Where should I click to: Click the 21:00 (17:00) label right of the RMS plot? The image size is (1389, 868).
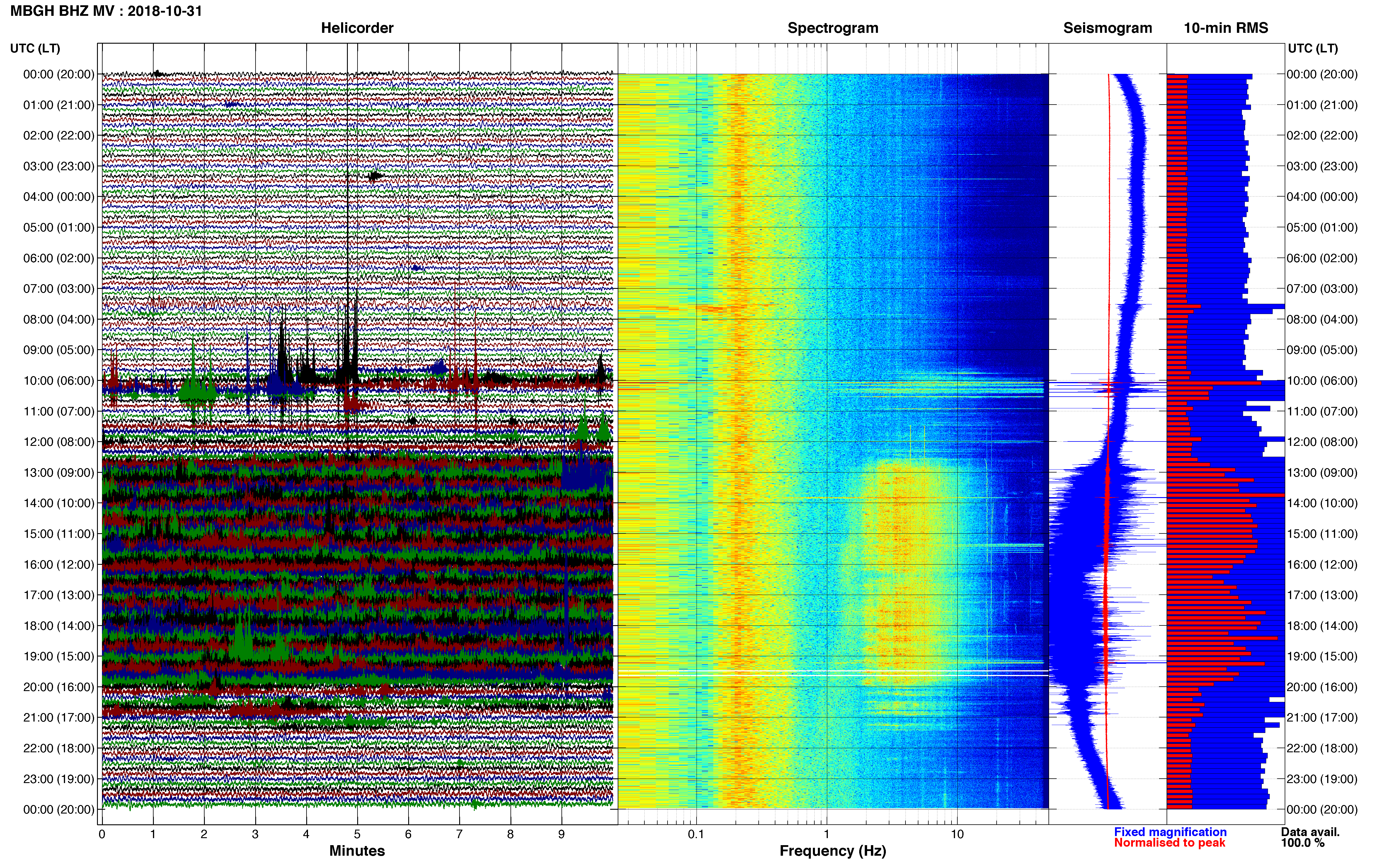pyautogui.click(x=1322, y=718)
